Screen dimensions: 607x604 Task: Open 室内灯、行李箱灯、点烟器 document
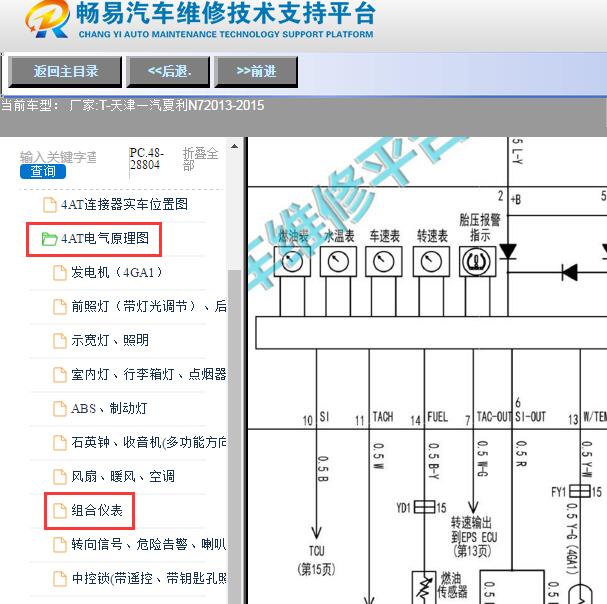click(x=149, y=374)
